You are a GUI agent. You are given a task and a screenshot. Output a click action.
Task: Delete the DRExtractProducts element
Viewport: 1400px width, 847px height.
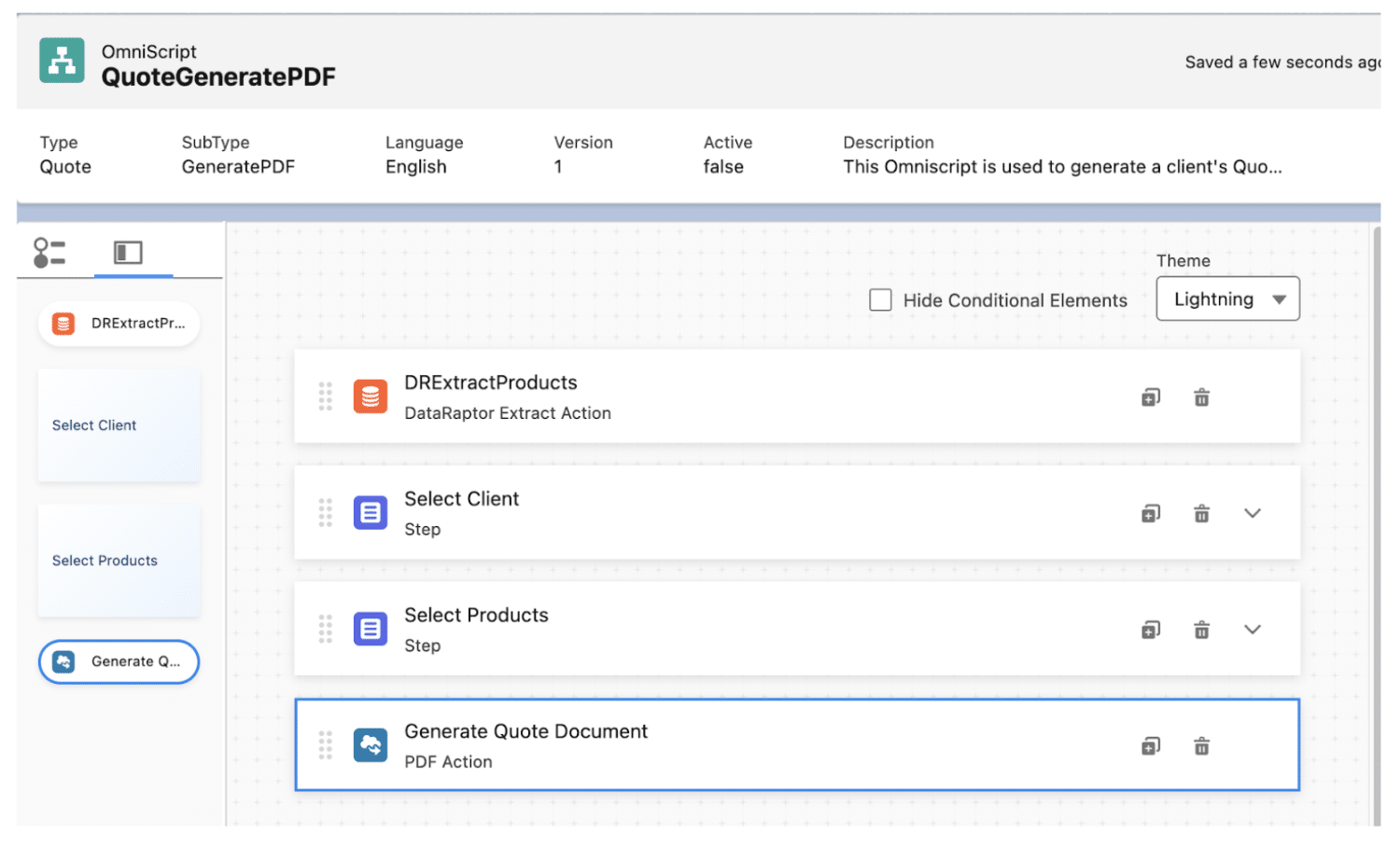(1201, 397)
